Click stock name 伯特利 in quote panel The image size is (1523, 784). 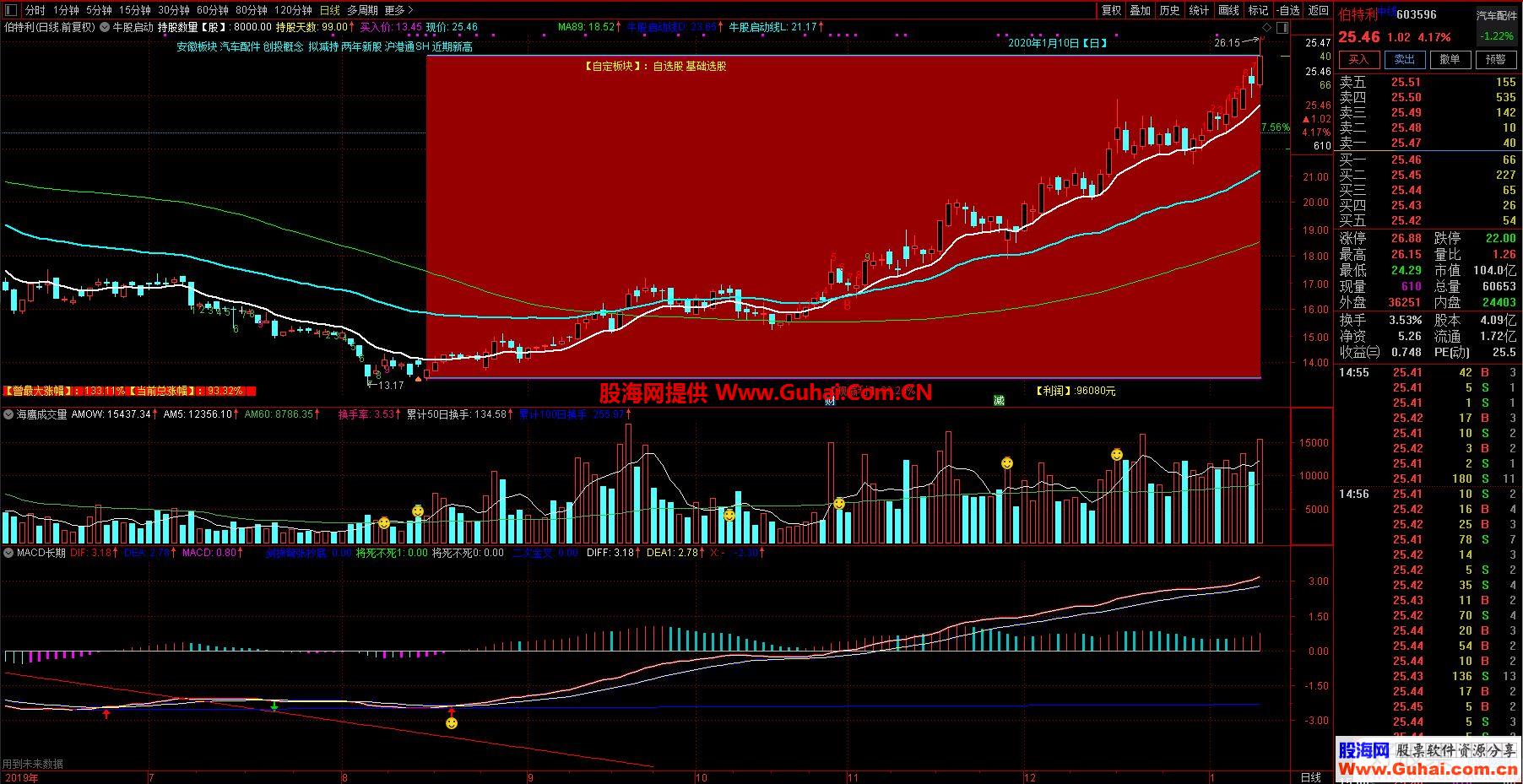(1358, 14)
